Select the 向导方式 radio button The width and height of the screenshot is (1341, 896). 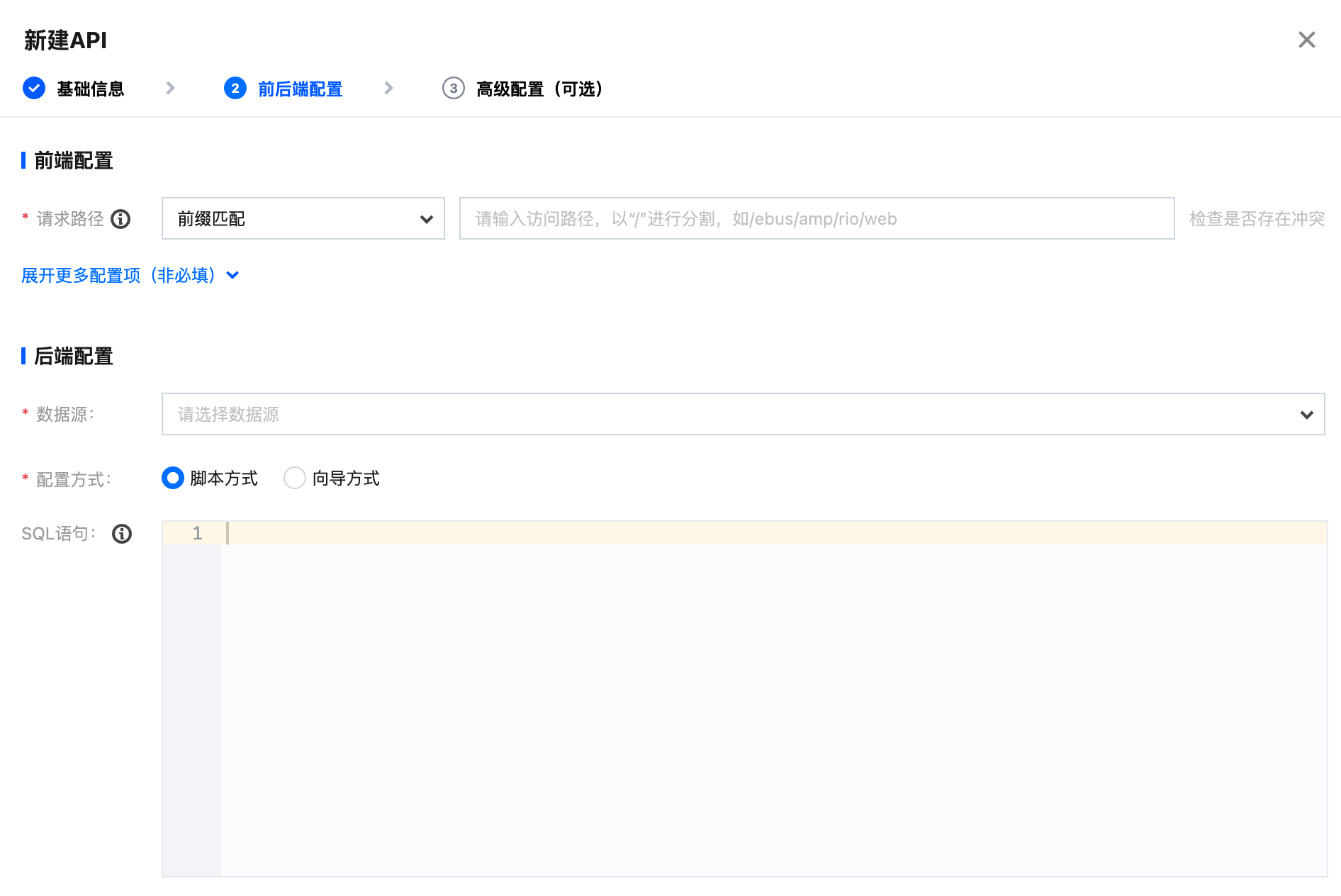[x=295, y=478]
